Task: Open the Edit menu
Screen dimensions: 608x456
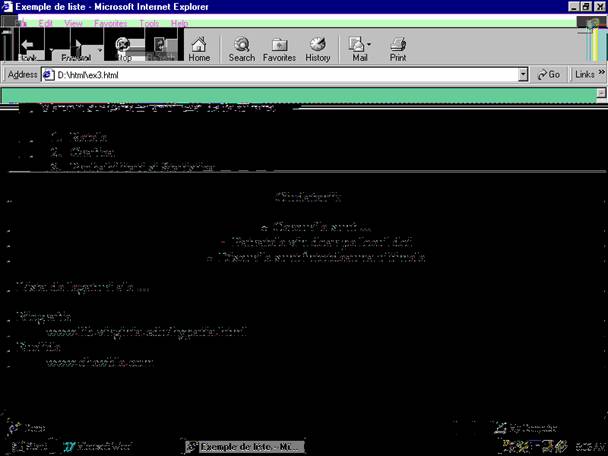Action: tap(45, 22)
